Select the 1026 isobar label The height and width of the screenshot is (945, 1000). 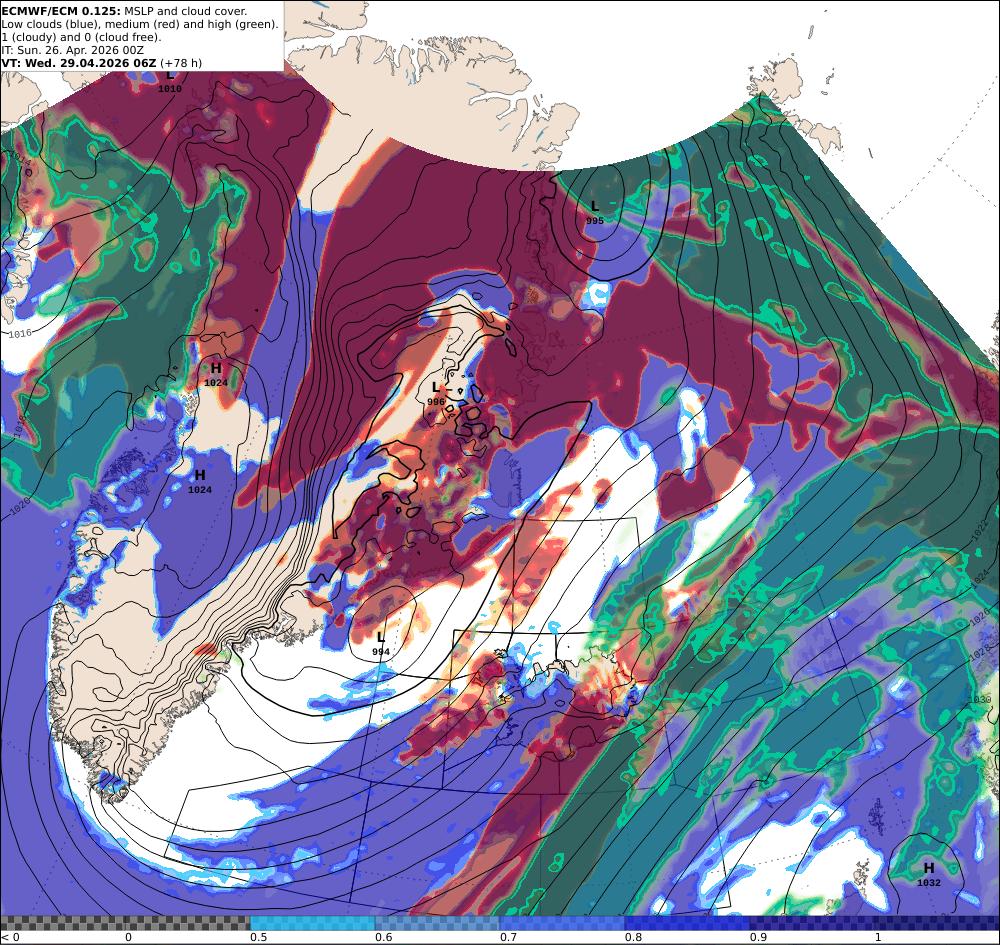coord(980,616)
